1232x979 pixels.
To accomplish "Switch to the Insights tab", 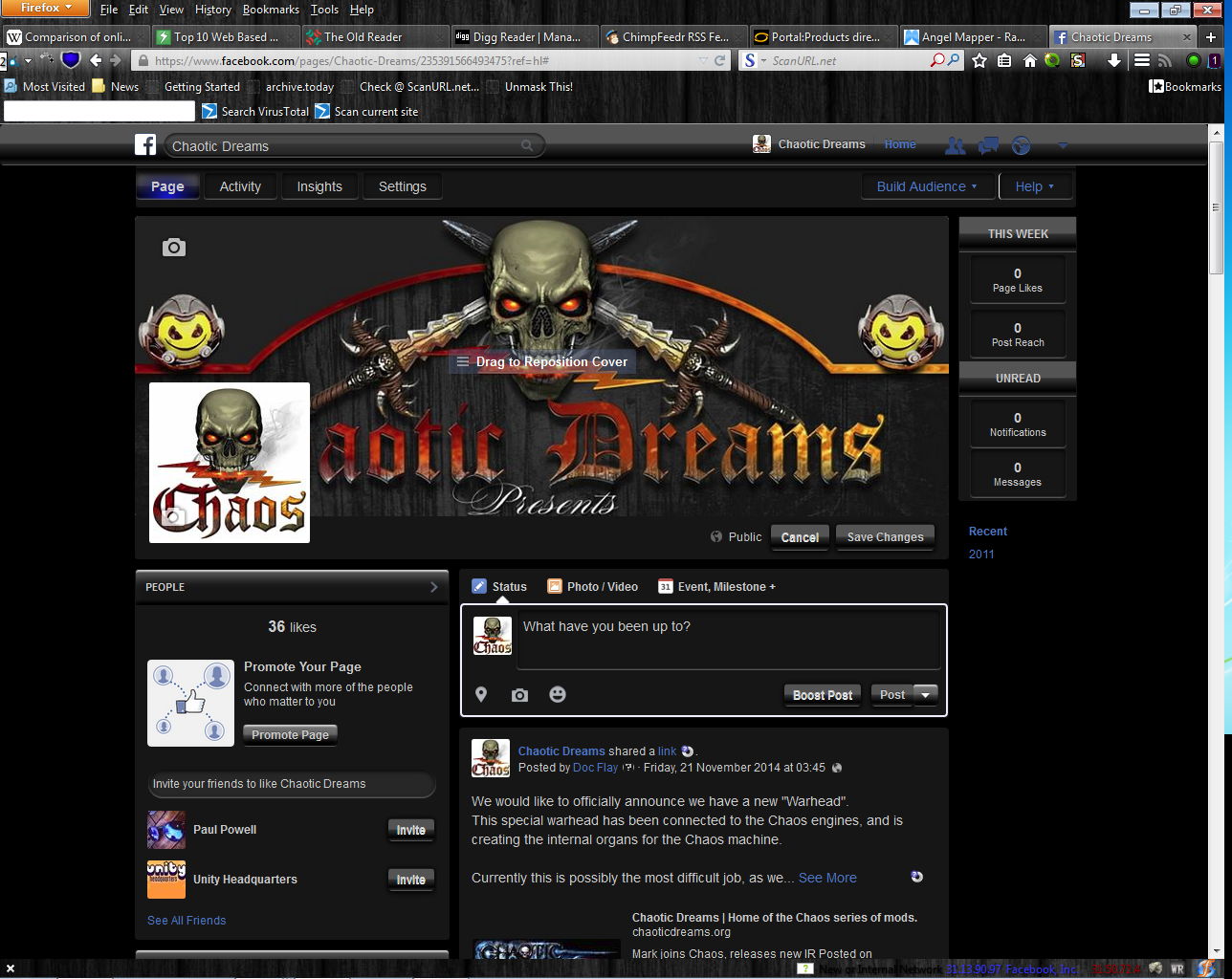I will coord(319,186).
